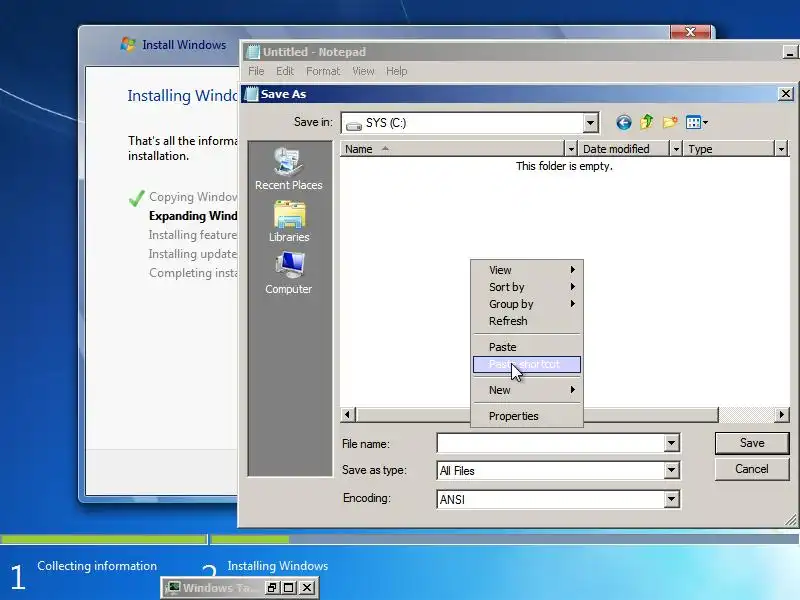
Task: Click the Save As resize grip corner
Action: point(791,520)
